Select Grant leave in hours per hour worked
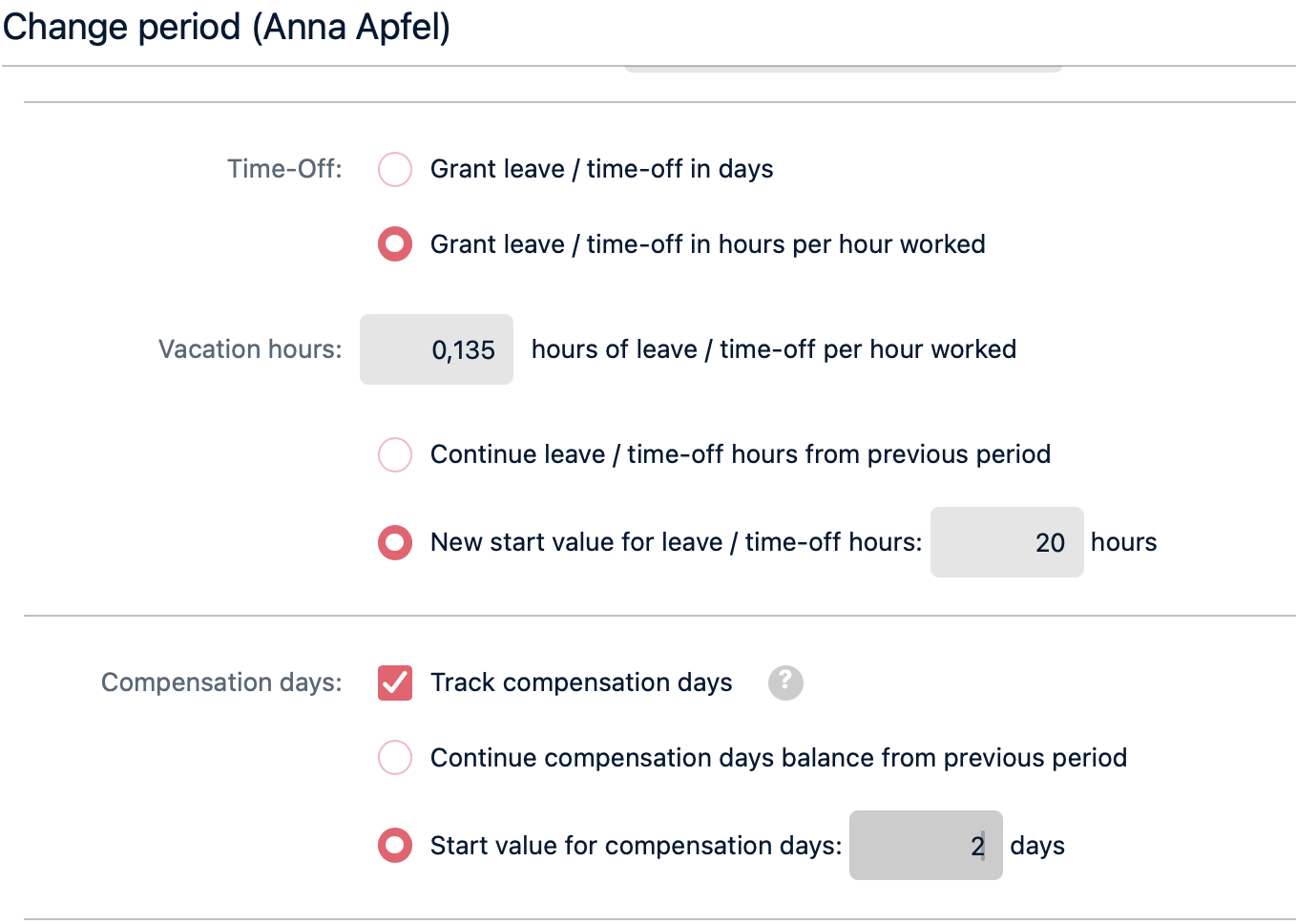 coord(395,244)
